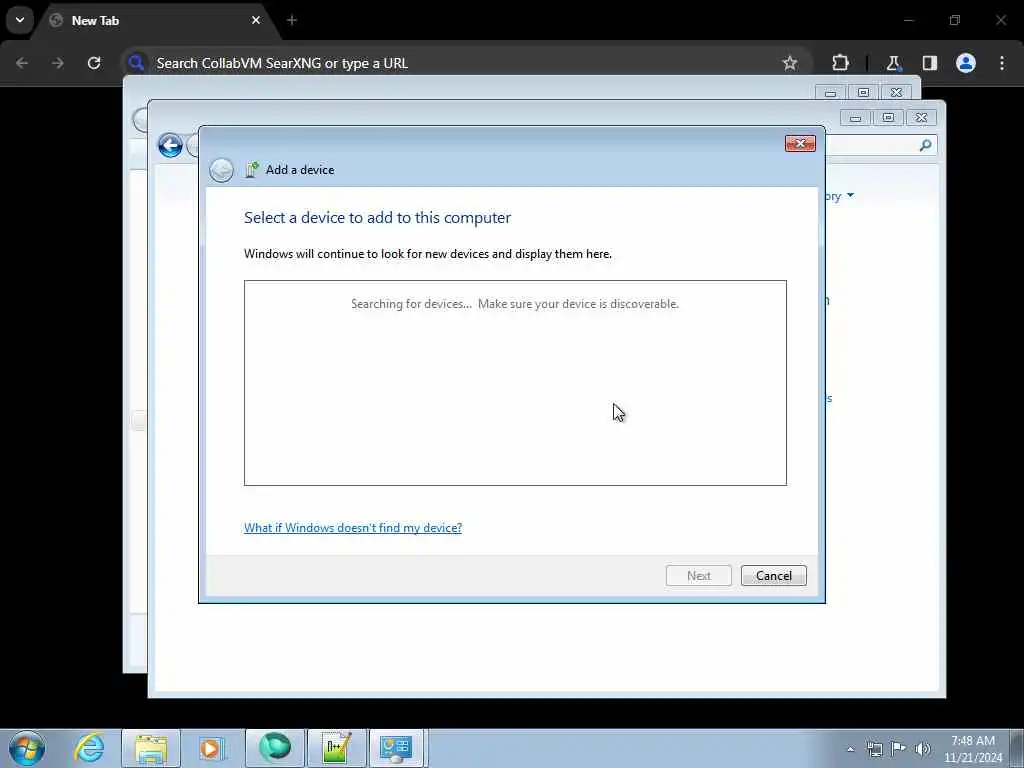Open the Notepad++ taskbar icon
The height and width of the screenshot is (768, 1024).
337,748
